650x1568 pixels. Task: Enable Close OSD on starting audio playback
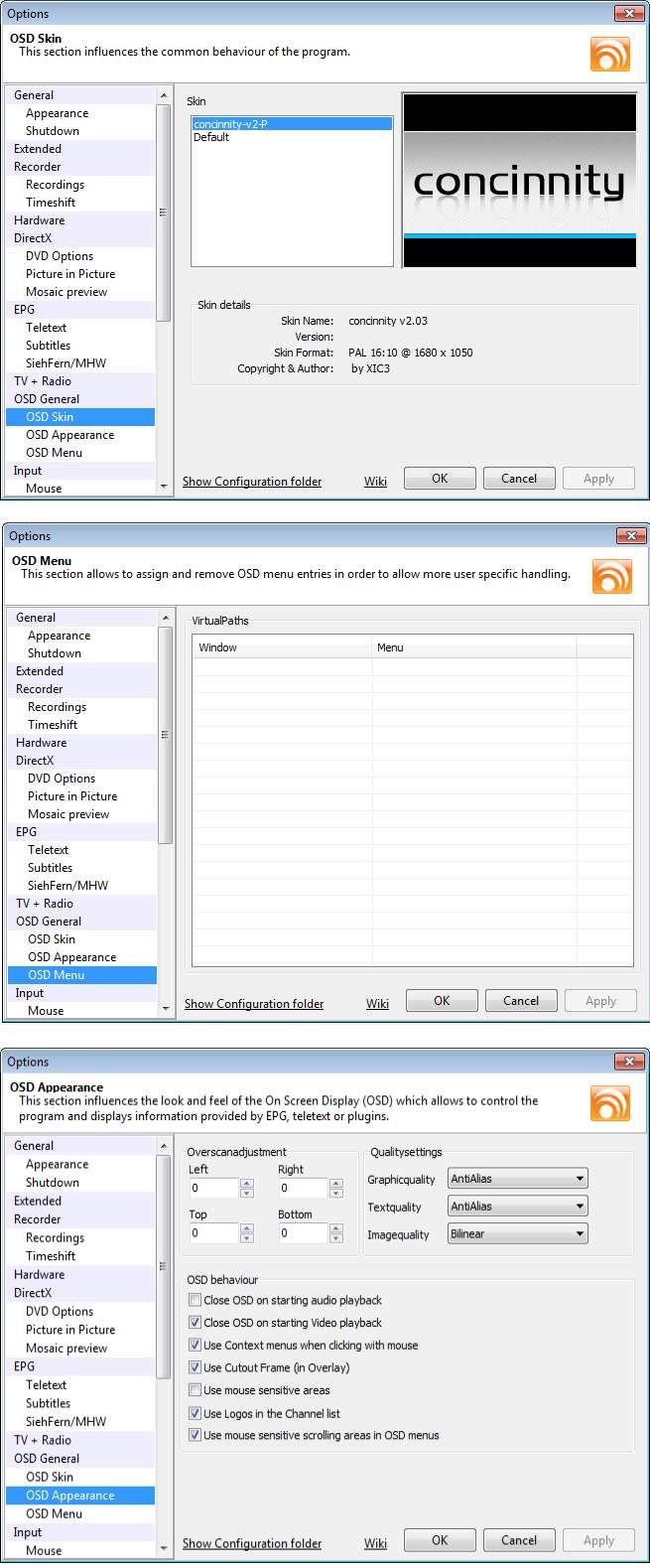click(195, 1300)
